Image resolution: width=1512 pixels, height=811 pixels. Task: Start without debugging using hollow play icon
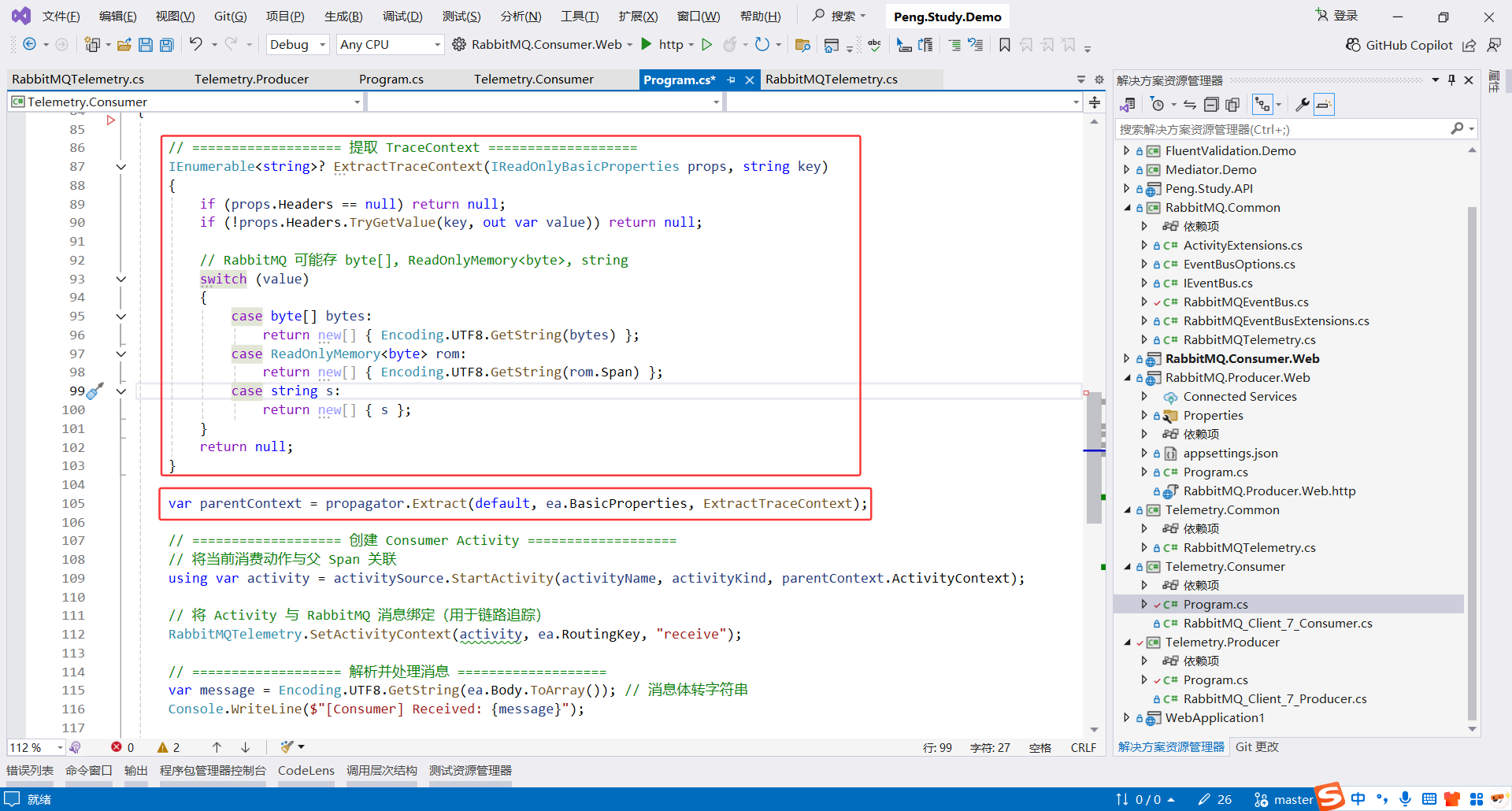coord(707,44)
